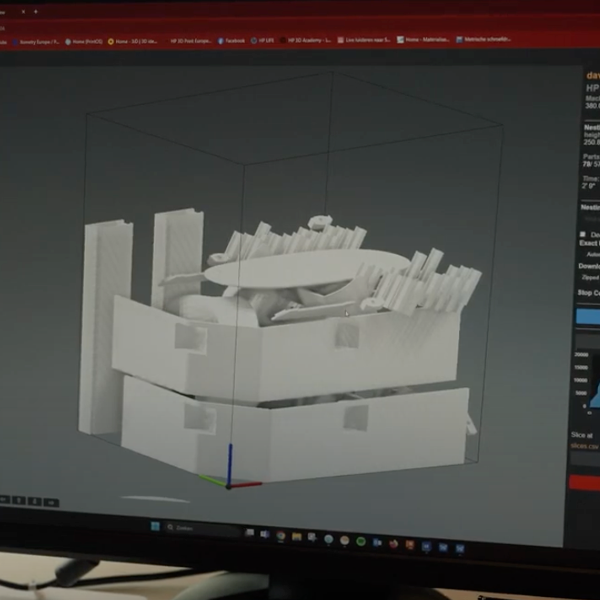Open a new browser tab

point(36,12)
